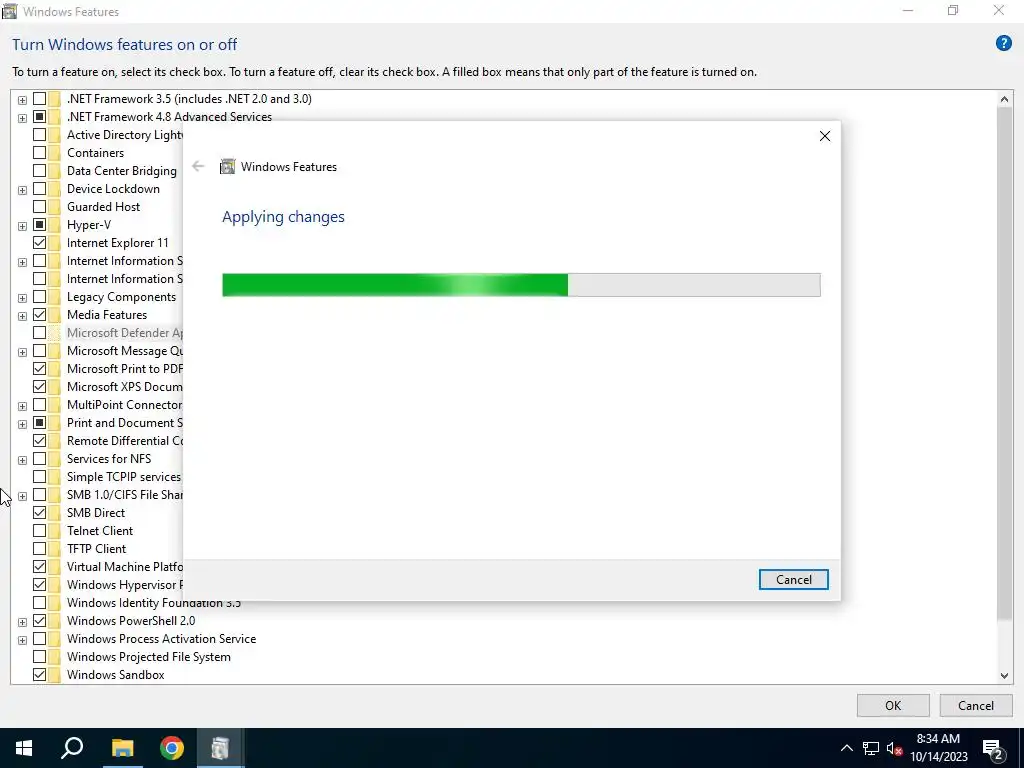Click folder icon next to Telnet Client

click(x=54, y=531)
